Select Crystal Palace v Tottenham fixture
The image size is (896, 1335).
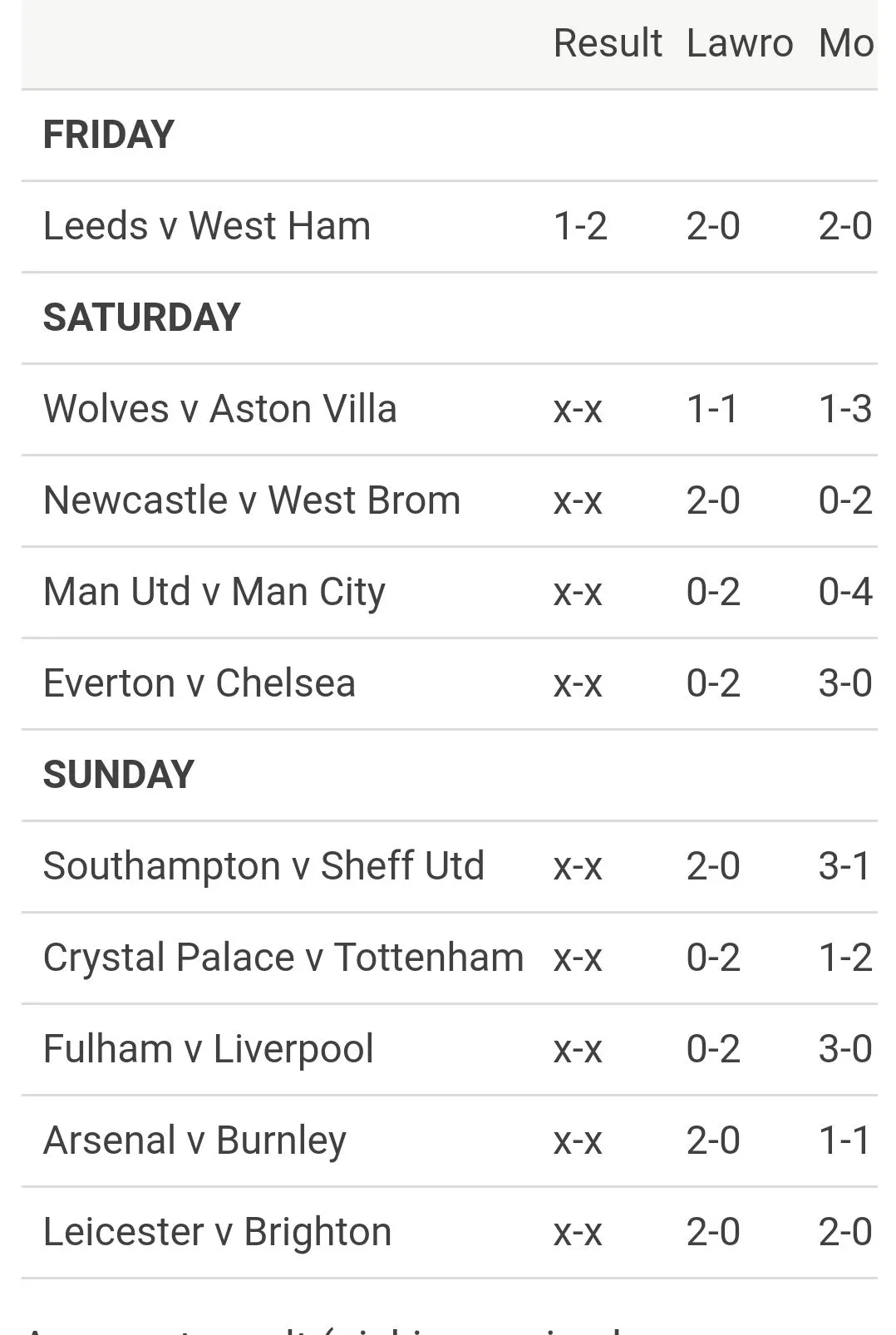[283, 958]
